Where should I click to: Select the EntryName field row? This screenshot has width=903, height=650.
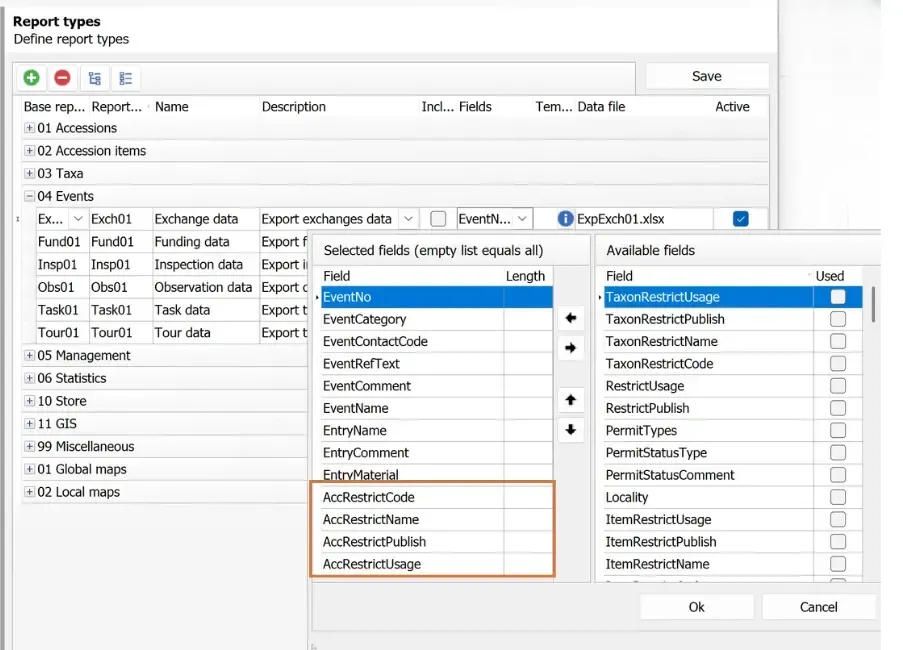coord(437,430)
